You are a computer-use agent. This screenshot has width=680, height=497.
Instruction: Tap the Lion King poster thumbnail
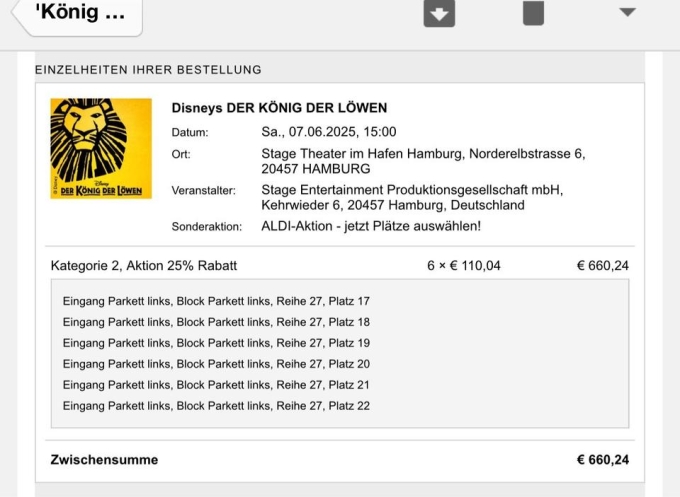point(101,148)
